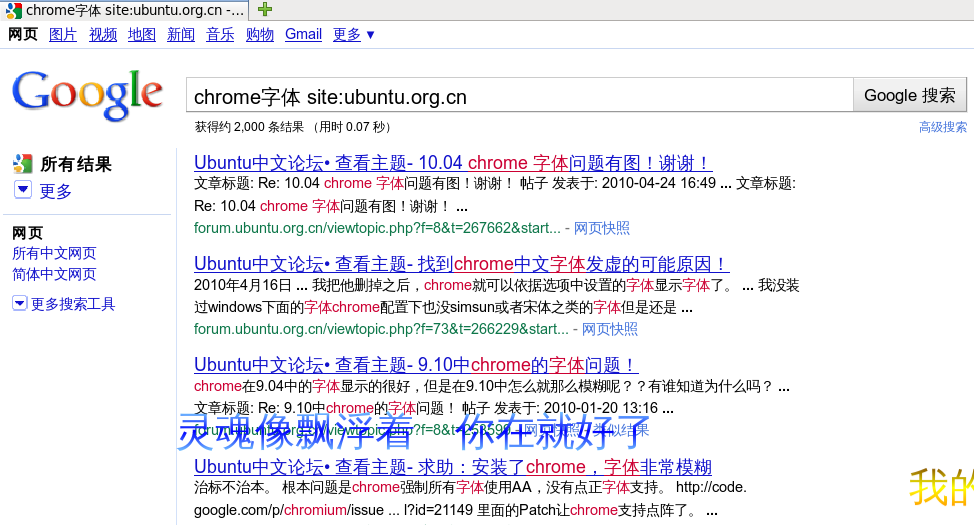Open 新闻 in the top navigation
Image resolution: width=974 pixels, height=525 pixels.
point(181,35)
